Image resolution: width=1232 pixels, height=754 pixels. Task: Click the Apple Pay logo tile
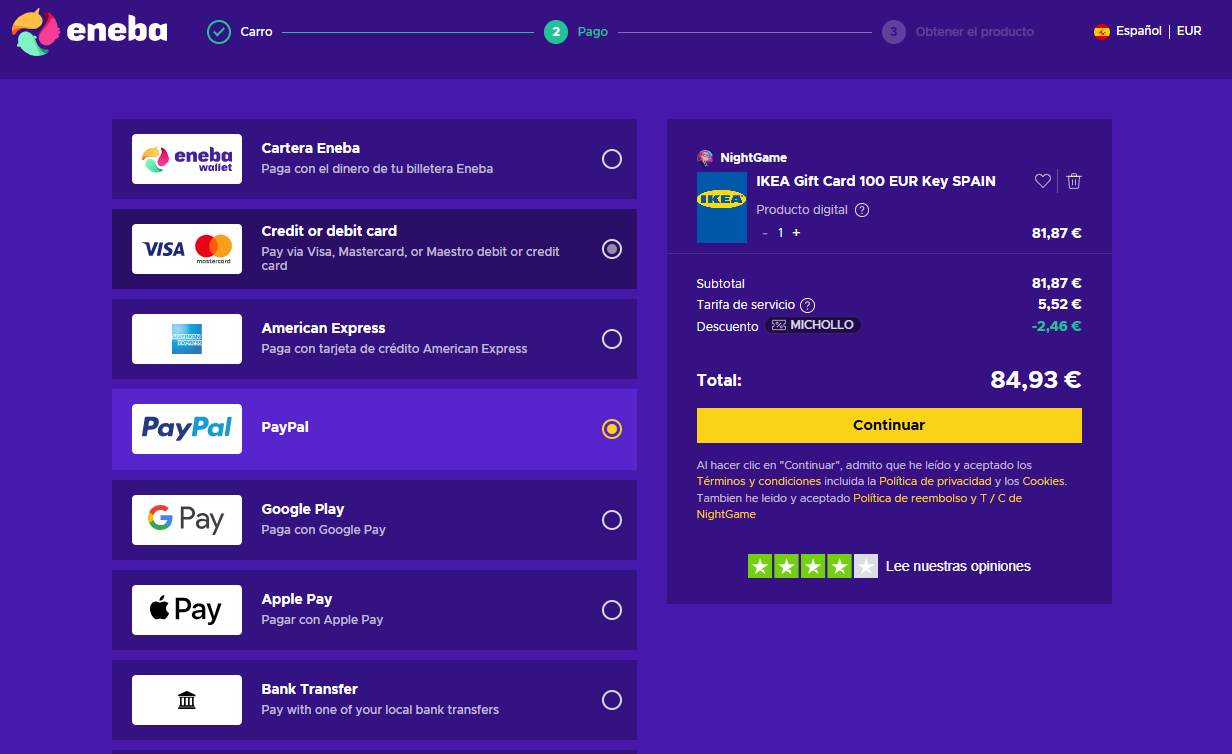[187, 610]
